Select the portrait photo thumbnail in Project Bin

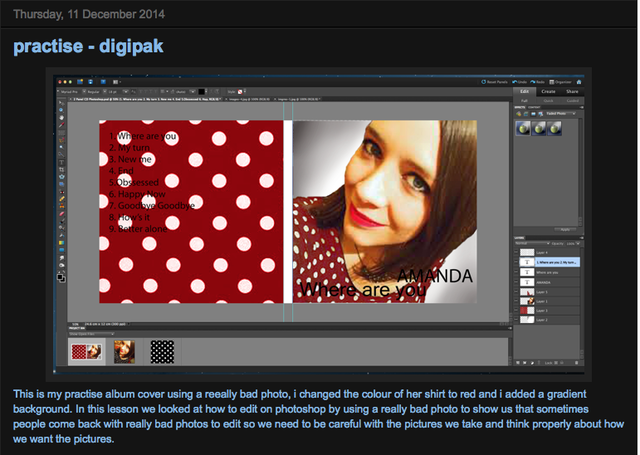click(124, 351)
